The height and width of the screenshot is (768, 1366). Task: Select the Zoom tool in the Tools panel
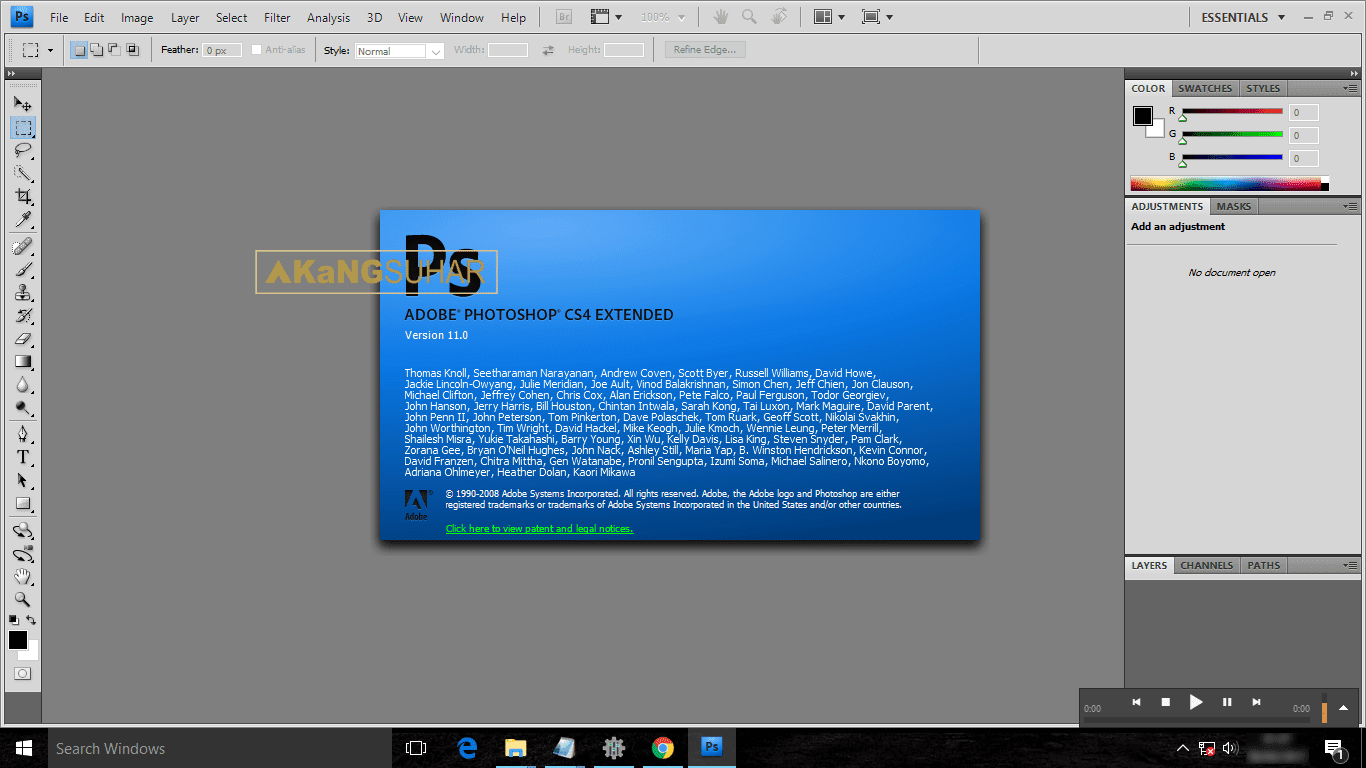click(22, 600)
